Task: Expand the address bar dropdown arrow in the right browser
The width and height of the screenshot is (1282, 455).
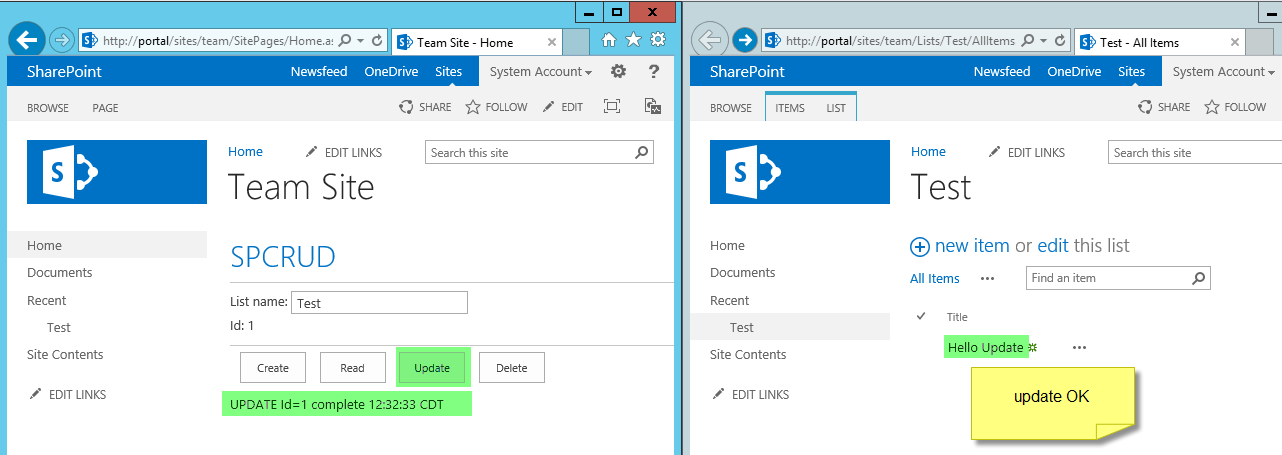Action: tap(1042, 41)
